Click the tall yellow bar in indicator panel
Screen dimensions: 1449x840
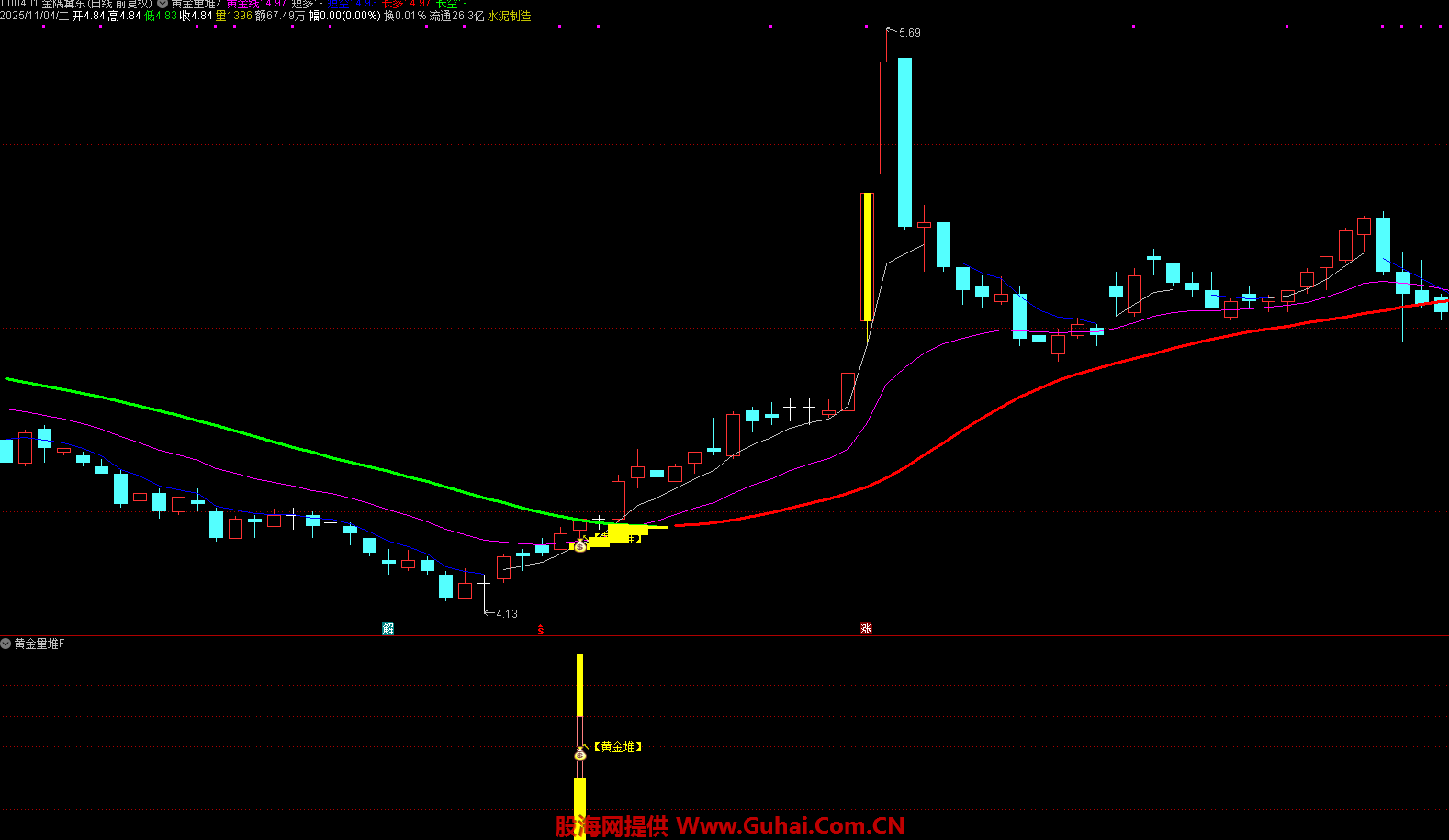tap(579, 684)
